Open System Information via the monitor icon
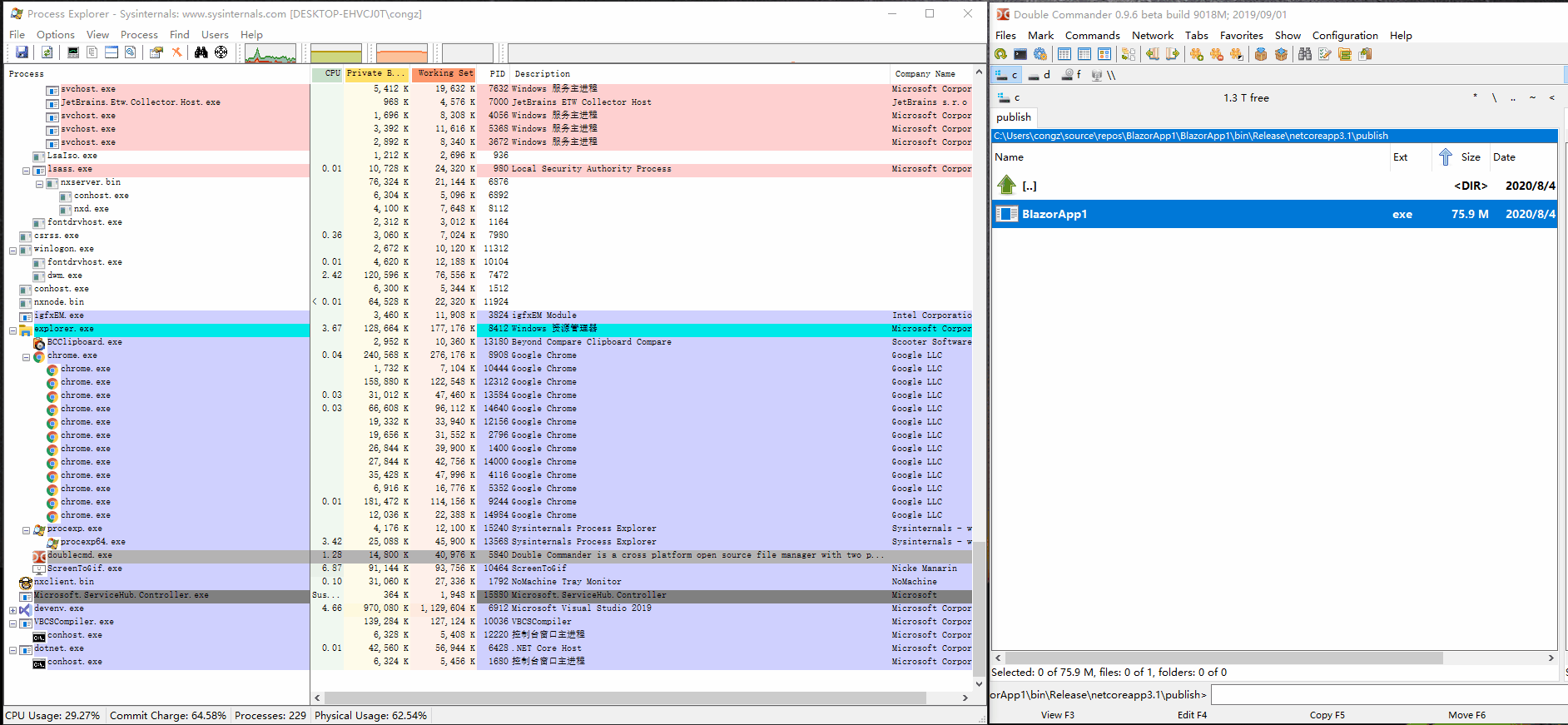Screen dimensions: 1568x725 click(x=73, y=52)
